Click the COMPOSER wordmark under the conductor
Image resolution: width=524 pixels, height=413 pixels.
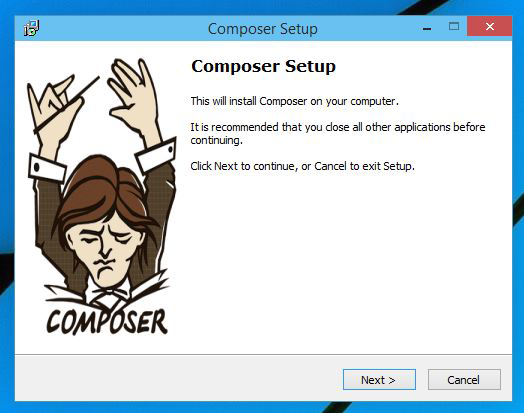pos(106,321)
